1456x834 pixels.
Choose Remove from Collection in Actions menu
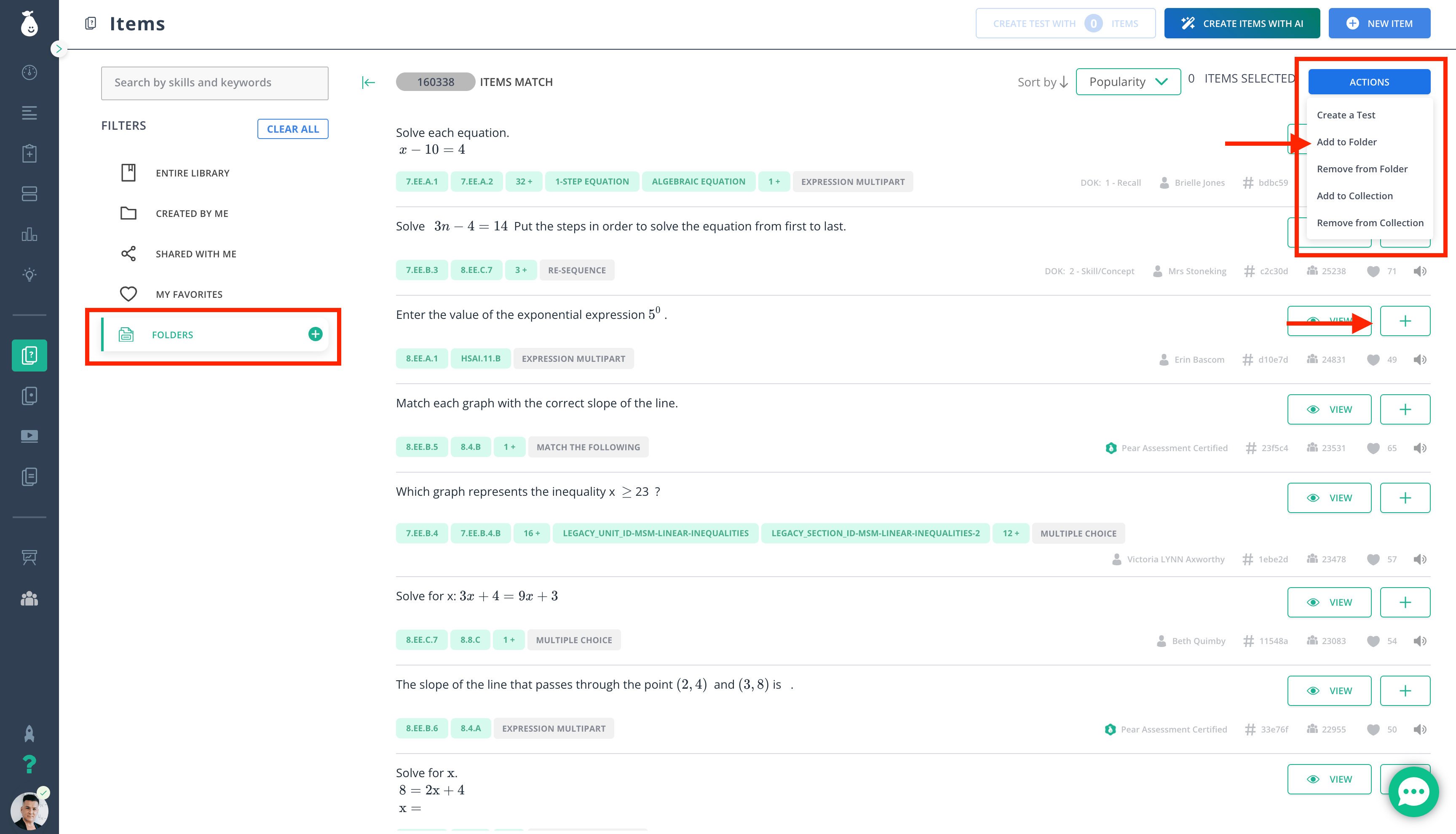pos(1370,223)
